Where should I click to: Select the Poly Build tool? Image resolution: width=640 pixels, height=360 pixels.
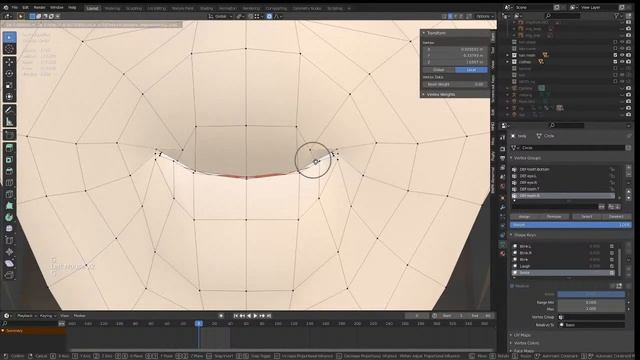(x=9, y=205)
